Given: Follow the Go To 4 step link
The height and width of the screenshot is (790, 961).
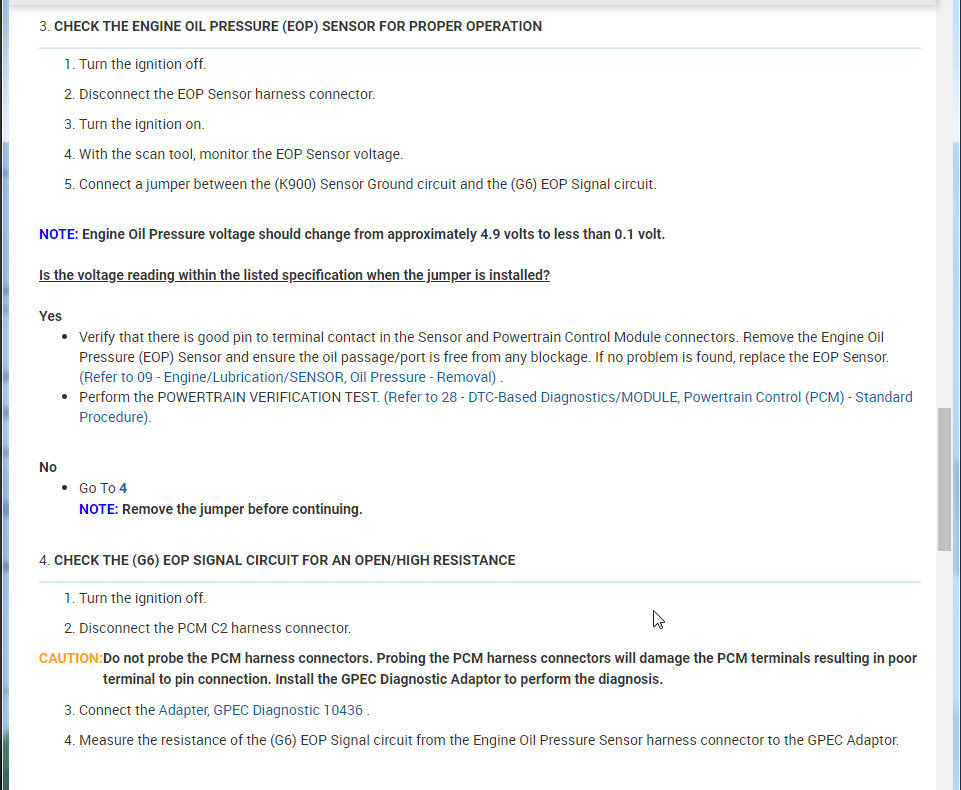Looking at the screenshot, I should pyautogui.click(x=123, y=488).
